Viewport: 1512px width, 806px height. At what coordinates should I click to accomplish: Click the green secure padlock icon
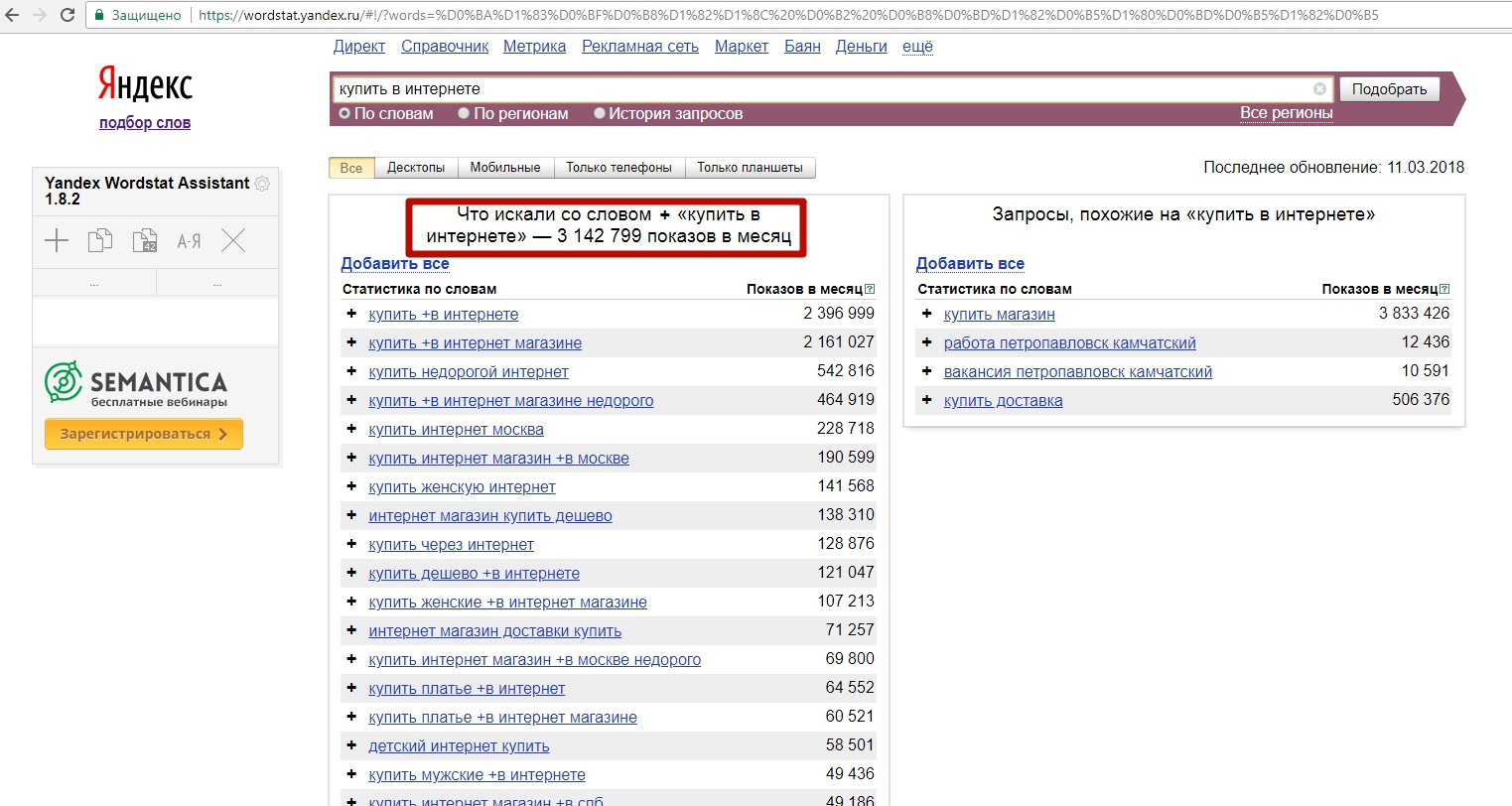[x=99, y=15]
